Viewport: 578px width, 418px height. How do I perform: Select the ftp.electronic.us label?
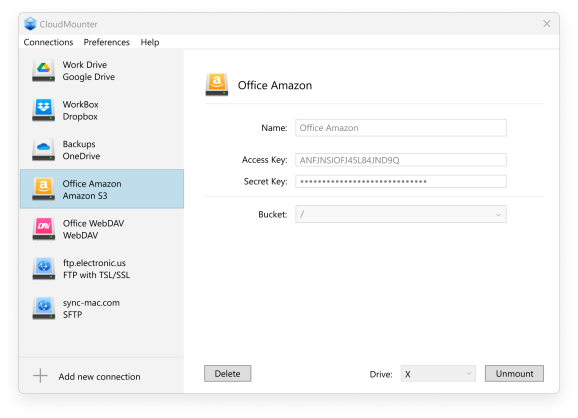[x=94, y=263]
